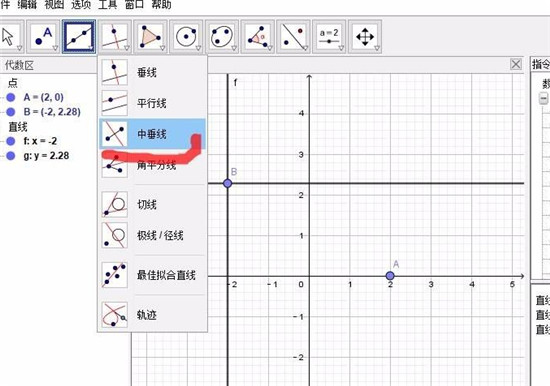Select the Polygon tool
This screenshot has width=550, height=386.
[x=150, y=36]
